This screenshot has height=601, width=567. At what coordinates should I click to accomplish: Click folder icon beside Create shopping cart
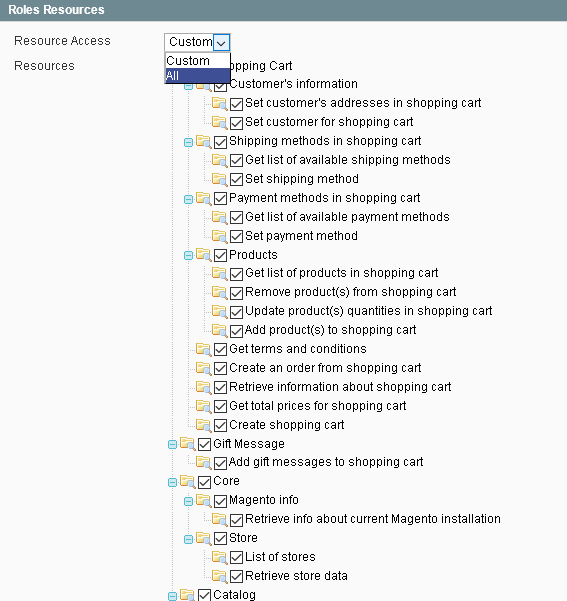point(204,425)
